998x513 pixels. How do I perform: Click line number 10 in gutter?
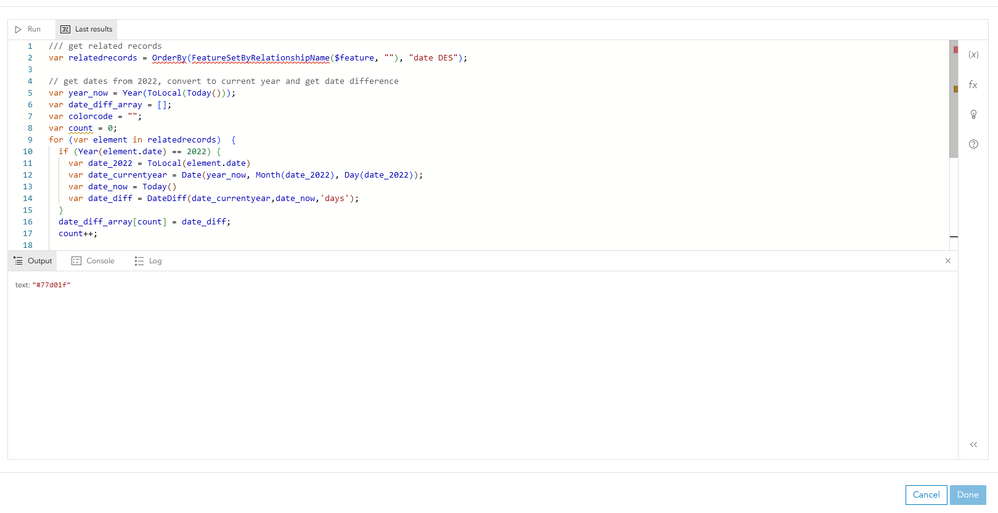[28, 152]
